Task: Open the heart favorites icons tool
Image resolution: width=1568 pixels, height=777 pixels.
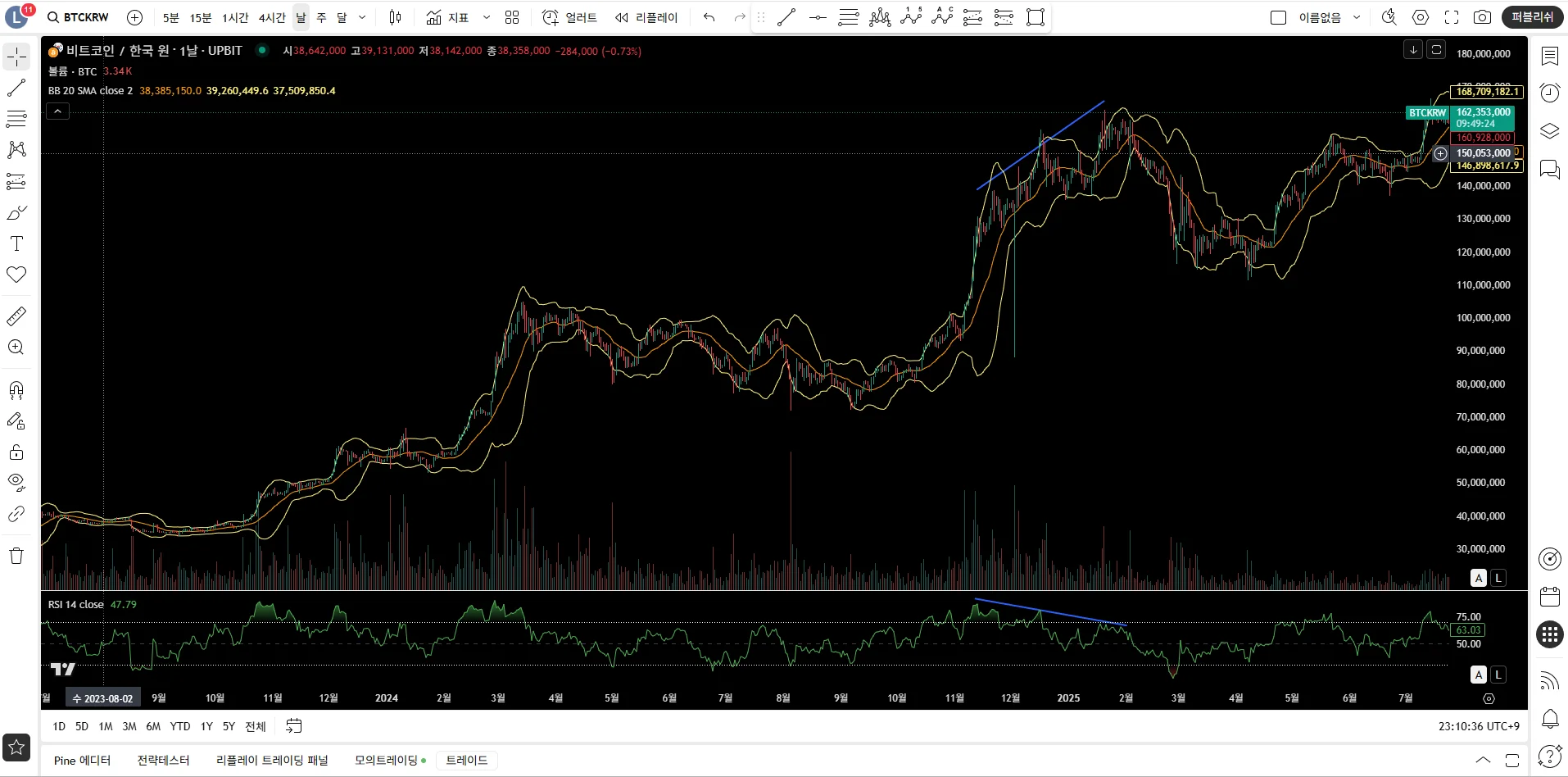Action: (16, 275)
